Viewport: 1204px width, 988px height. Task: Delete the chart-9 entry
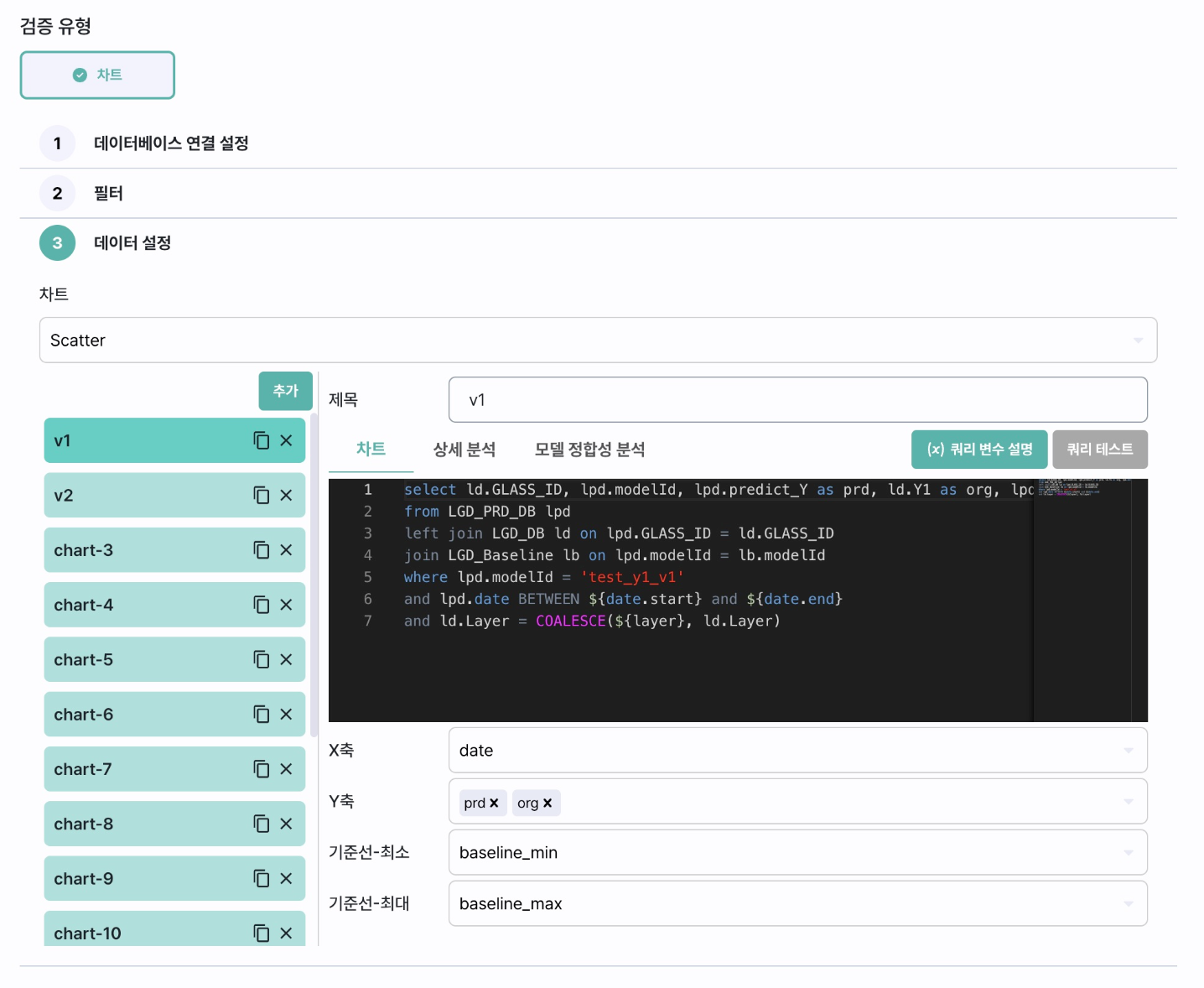tap(286, 878)
